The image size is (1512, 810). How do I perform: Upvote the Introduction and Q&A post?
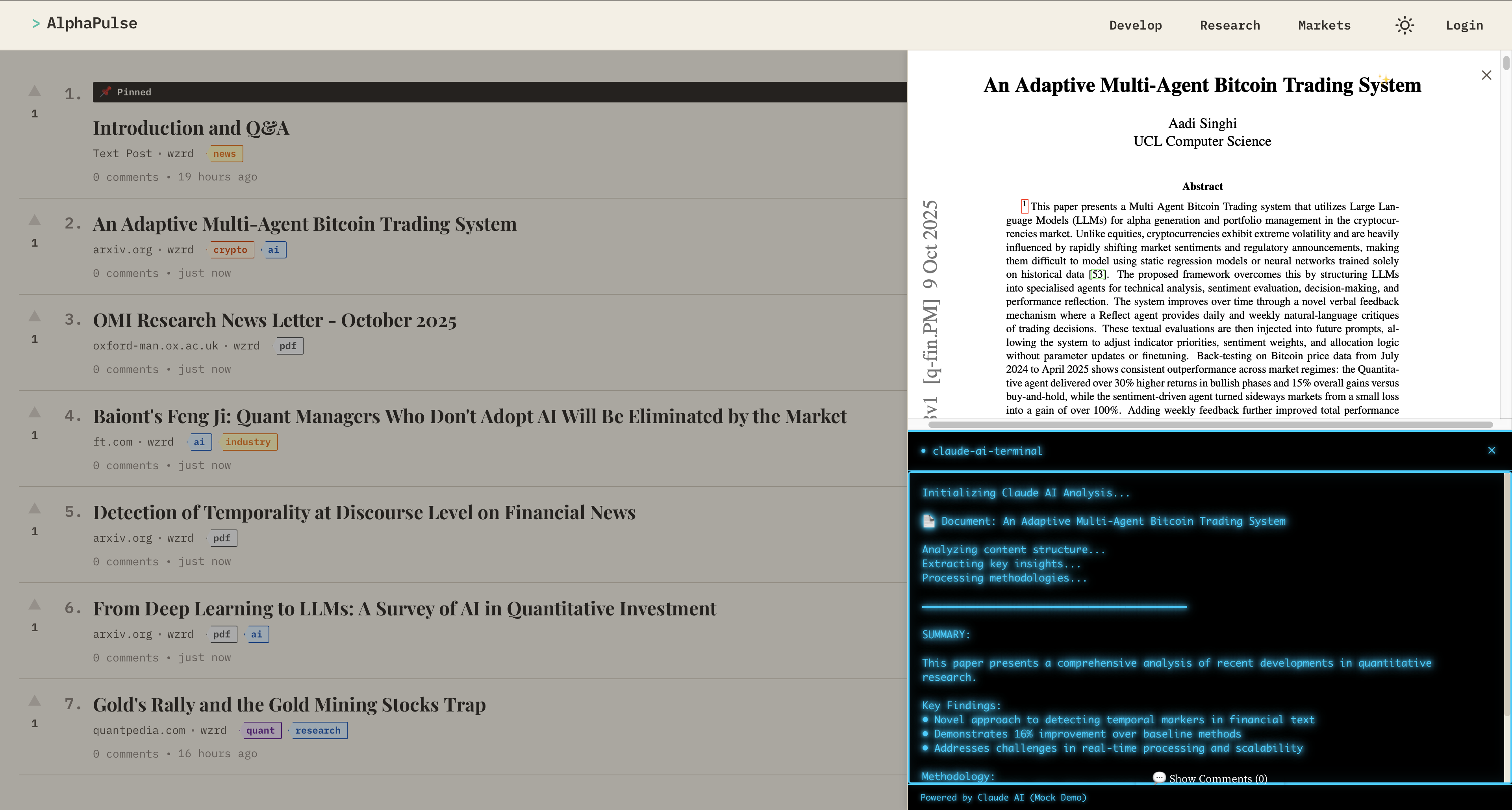35,91
